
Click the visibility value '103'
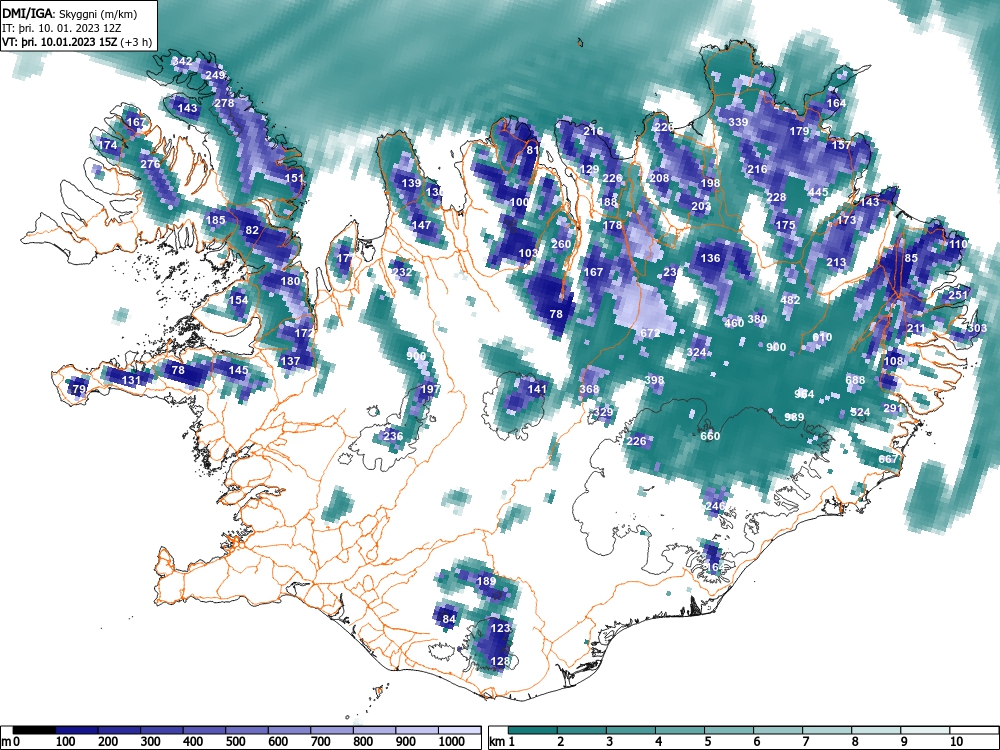(x=528, y=253)
